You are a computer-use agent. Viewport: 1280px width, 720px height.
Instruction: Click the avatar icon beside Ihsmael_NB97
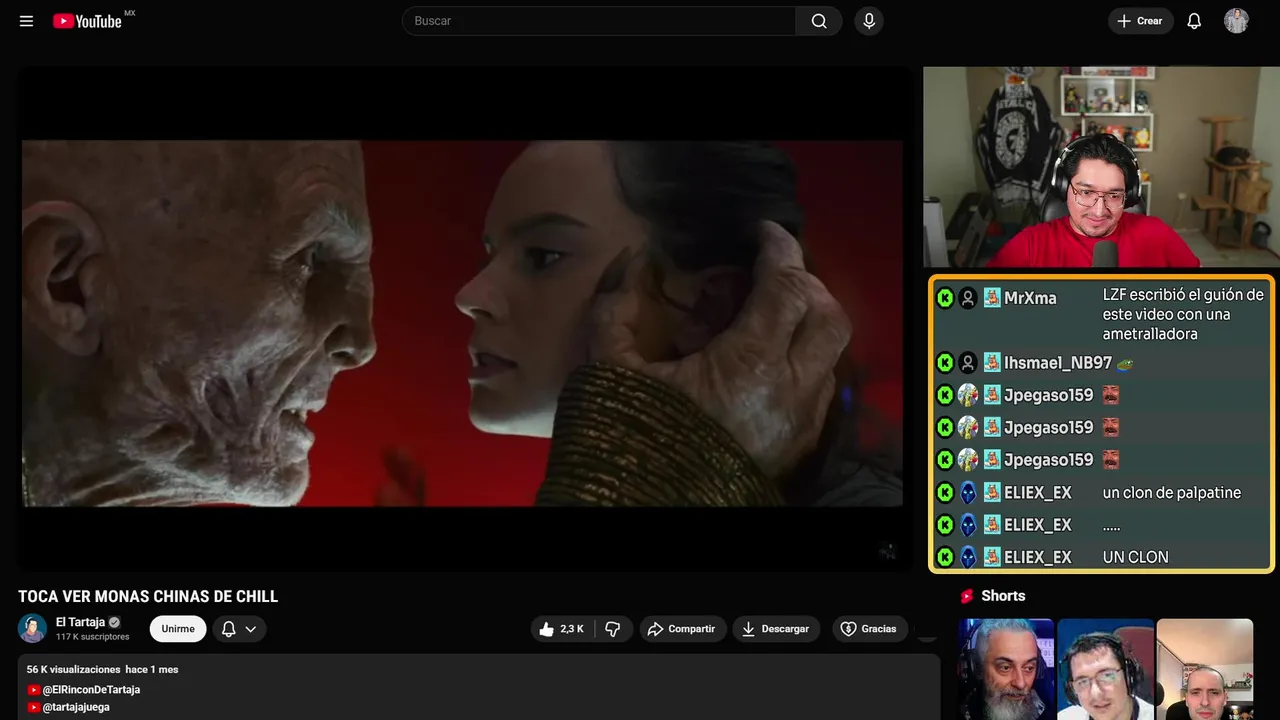(x=968, y=363)
